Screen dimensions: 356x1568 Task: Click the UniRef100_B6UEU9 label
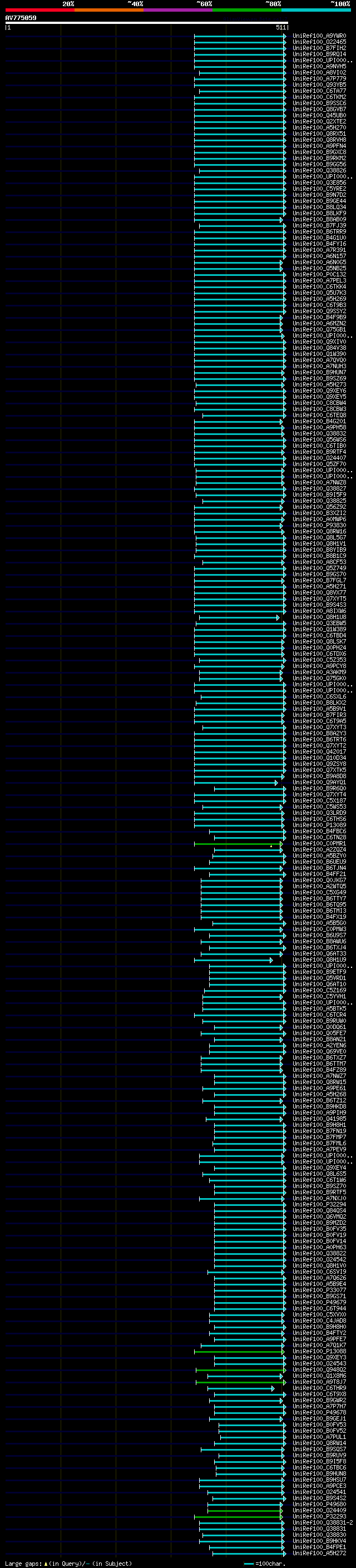coord(319,862)
